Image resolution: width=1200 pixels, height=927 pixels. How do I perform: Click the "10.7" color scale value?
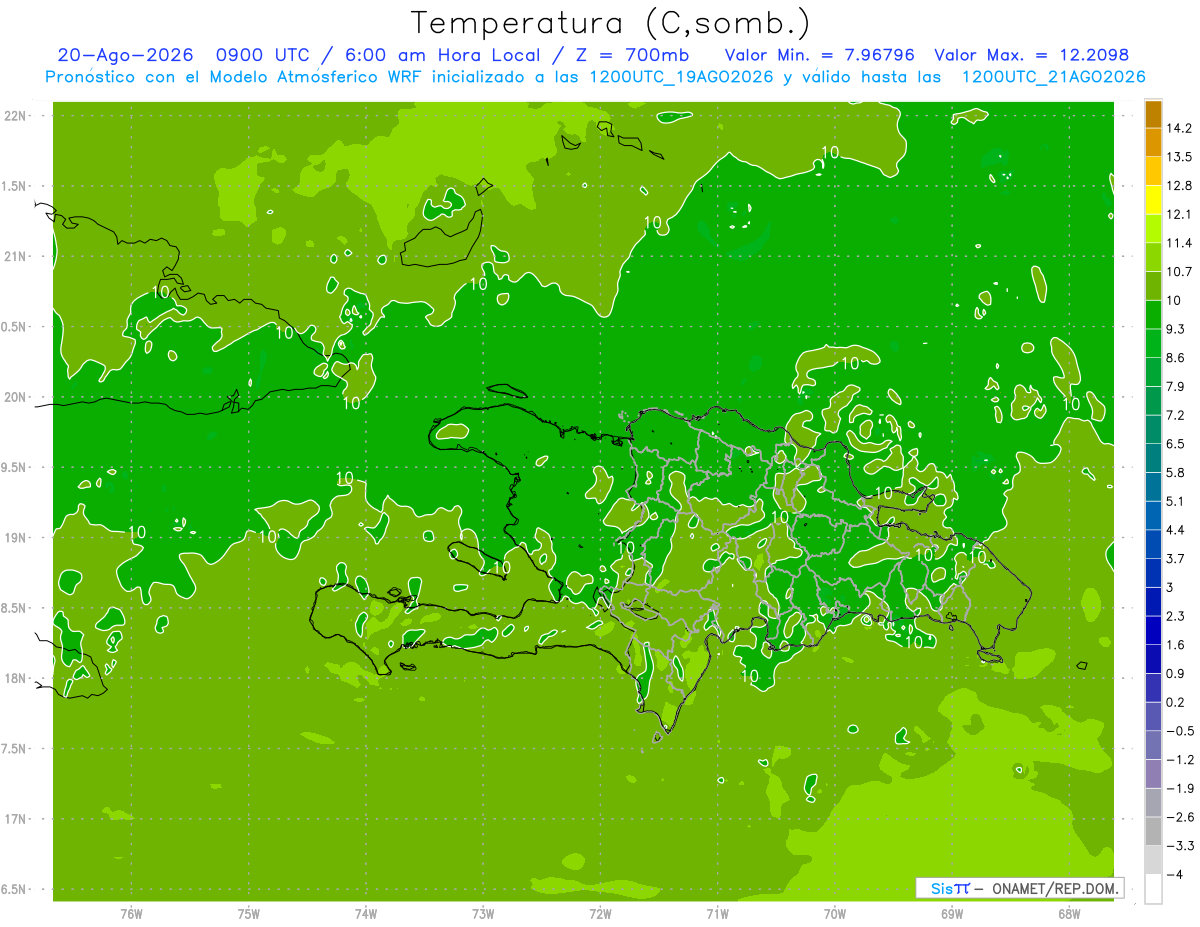[x=1179, y=271]
